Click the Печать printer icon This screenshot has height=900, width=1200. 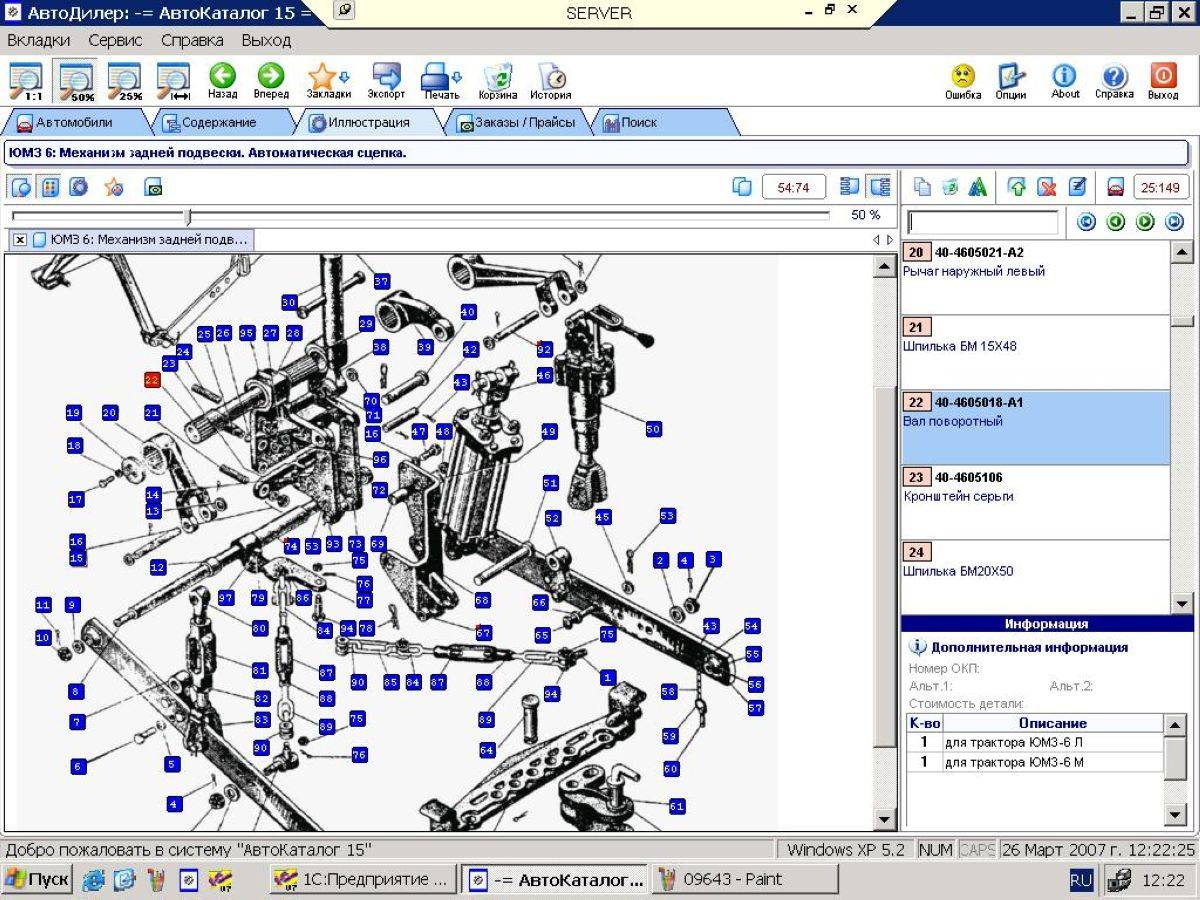[x=441, y=82]
